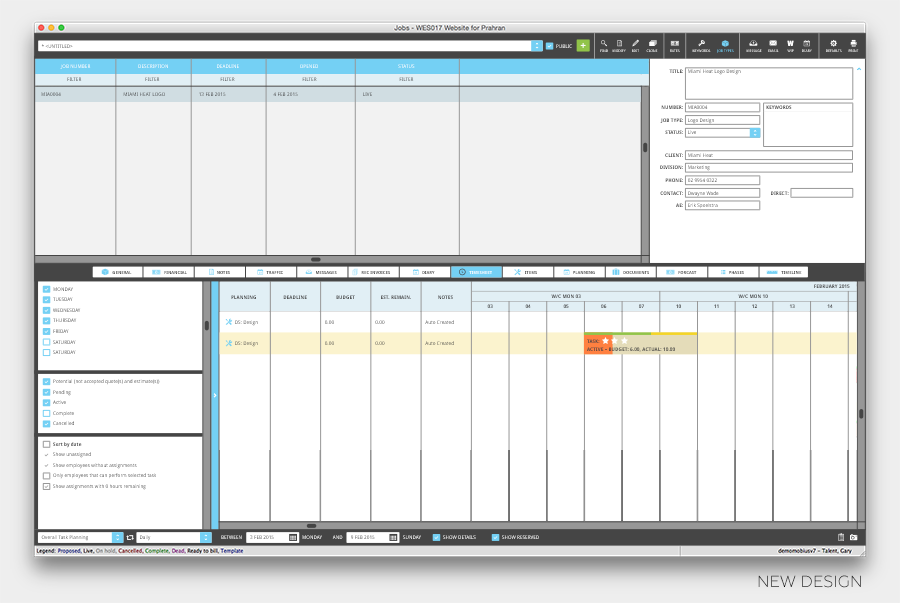Click the camera icon in bottom bar
The image size is (900, 603).
coord(854,538)
